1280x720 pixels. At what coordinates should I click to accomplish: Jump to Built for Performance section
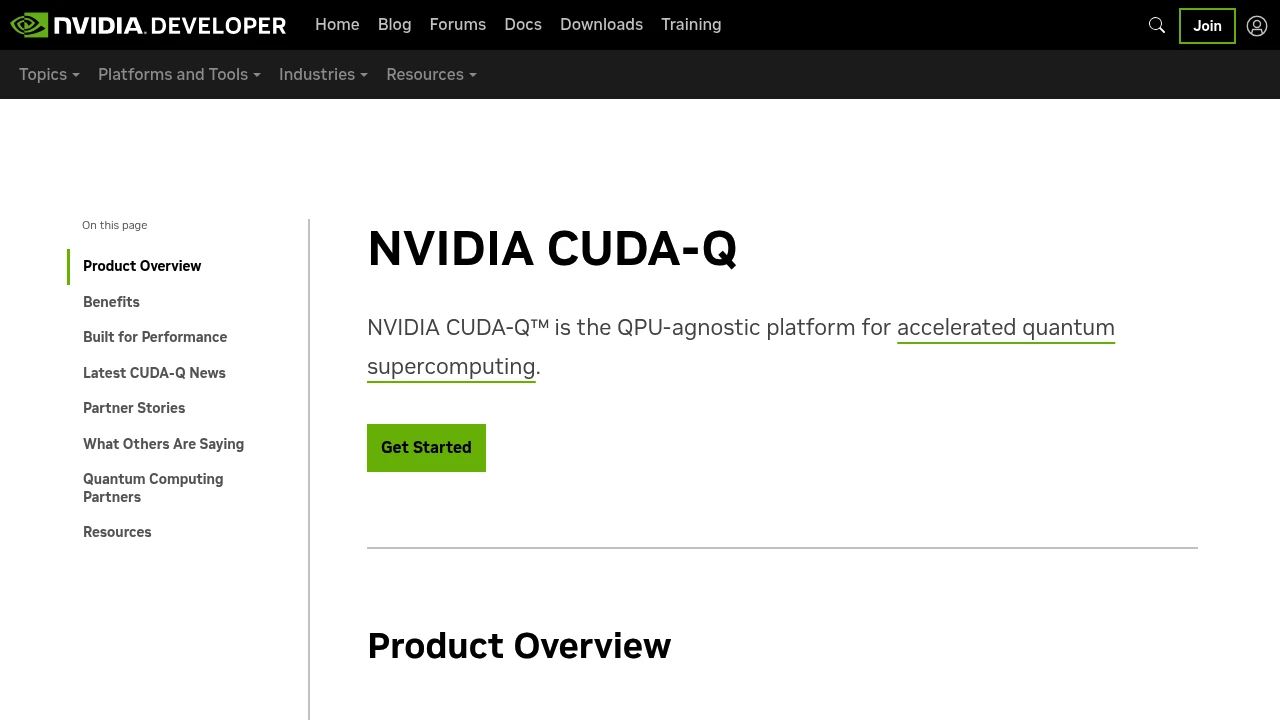pos(155,337)
